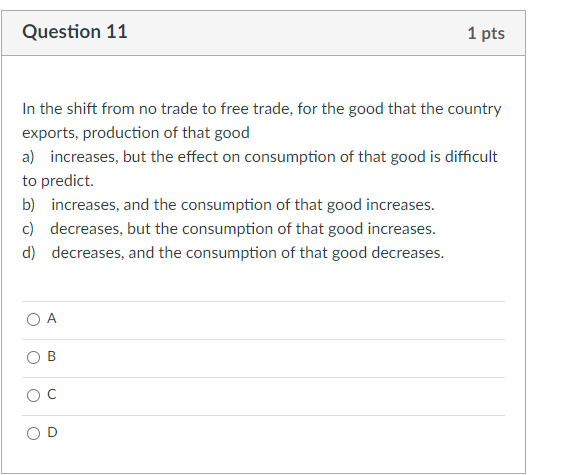Click the answer label D

[52, 432]
